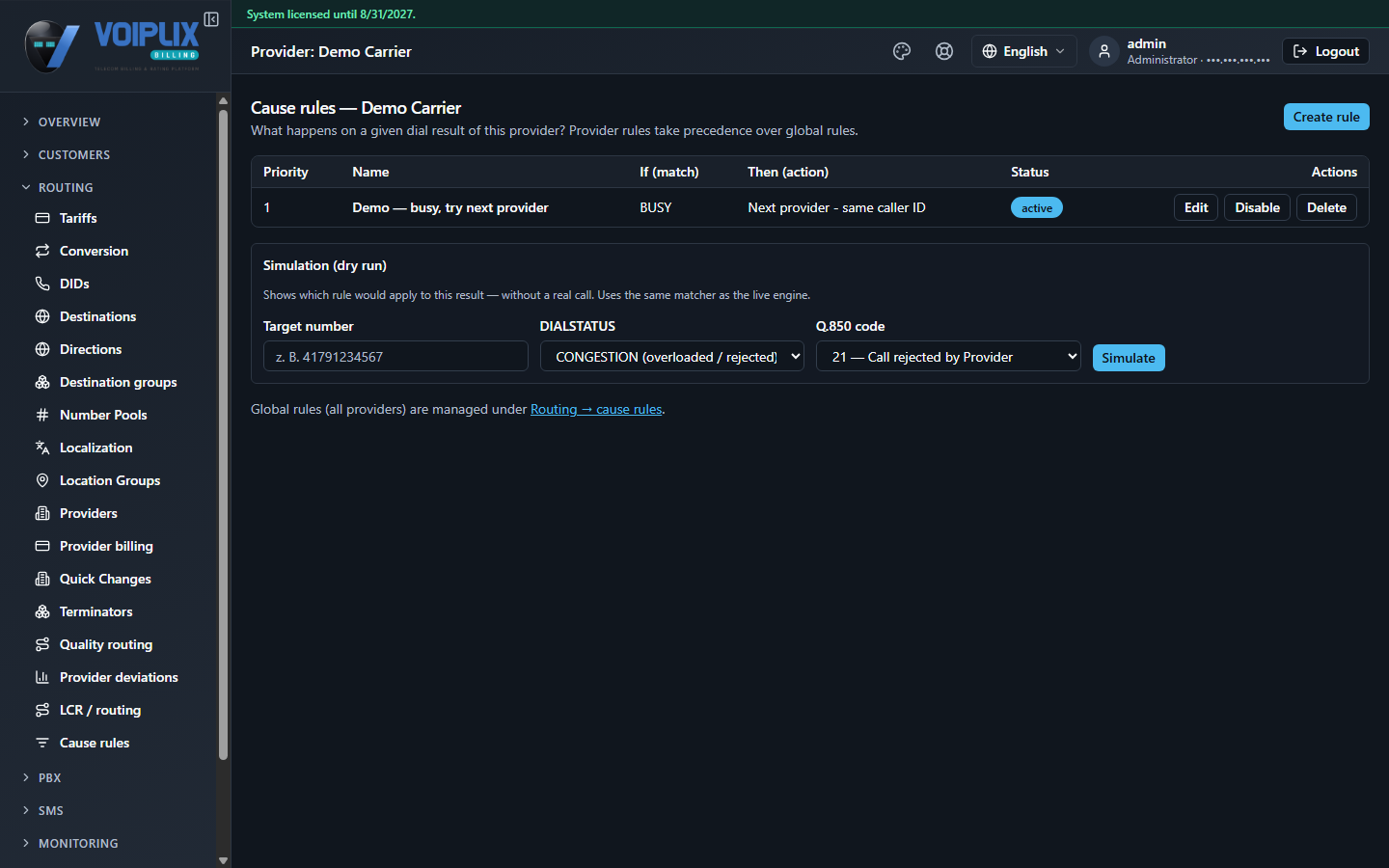Open the English language dropdown
This screenshot has width=1389, height=868.
1023,51
